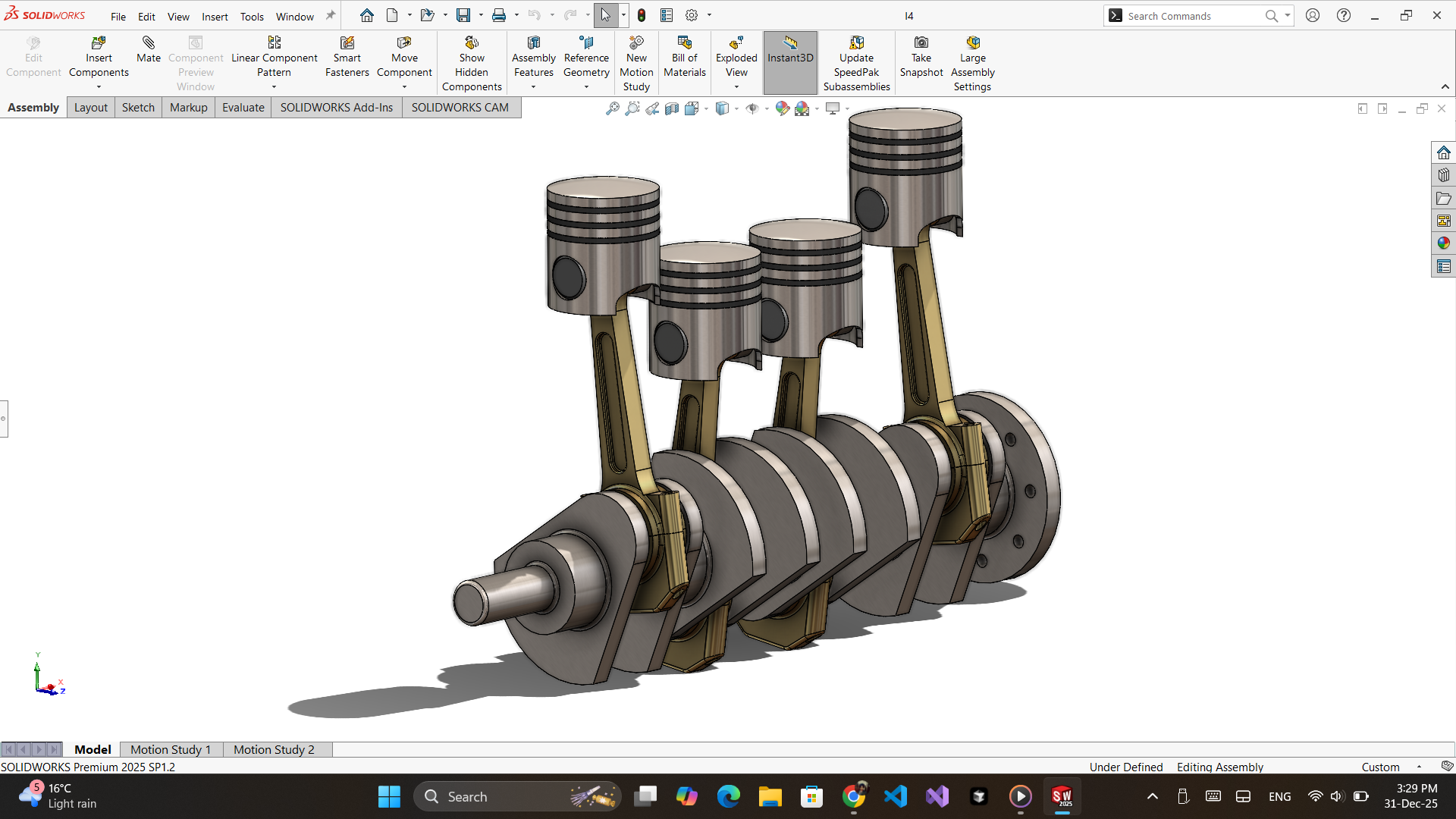
Task: Click the Zoom to Fit magnifier icon
Action: tap(613, 108)
